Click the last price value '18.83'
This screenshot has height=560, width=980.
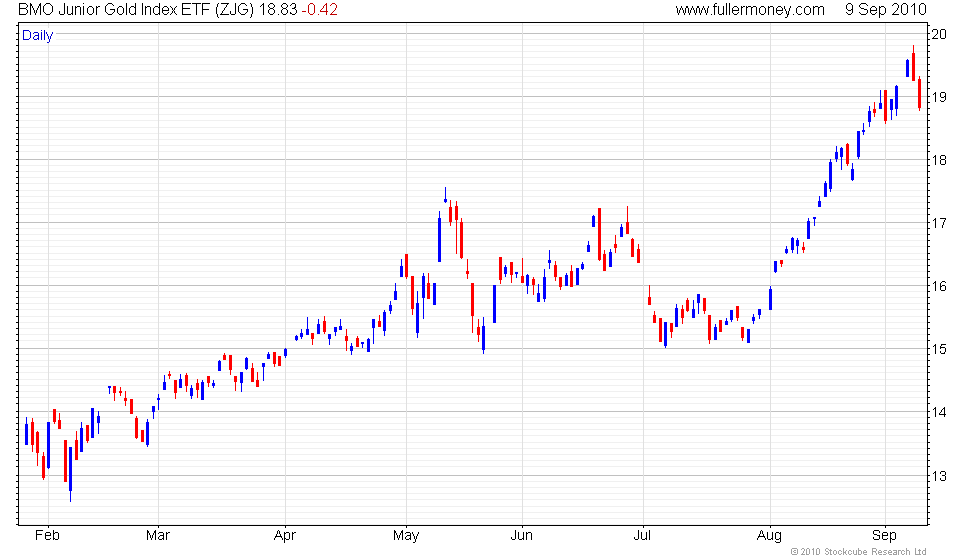coord(278,9)
